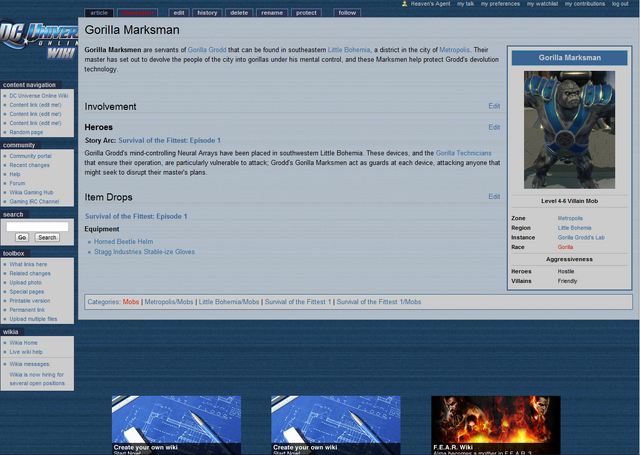
Task: Open the Gorilla Grodd link
Action: [x=207, y=50]
